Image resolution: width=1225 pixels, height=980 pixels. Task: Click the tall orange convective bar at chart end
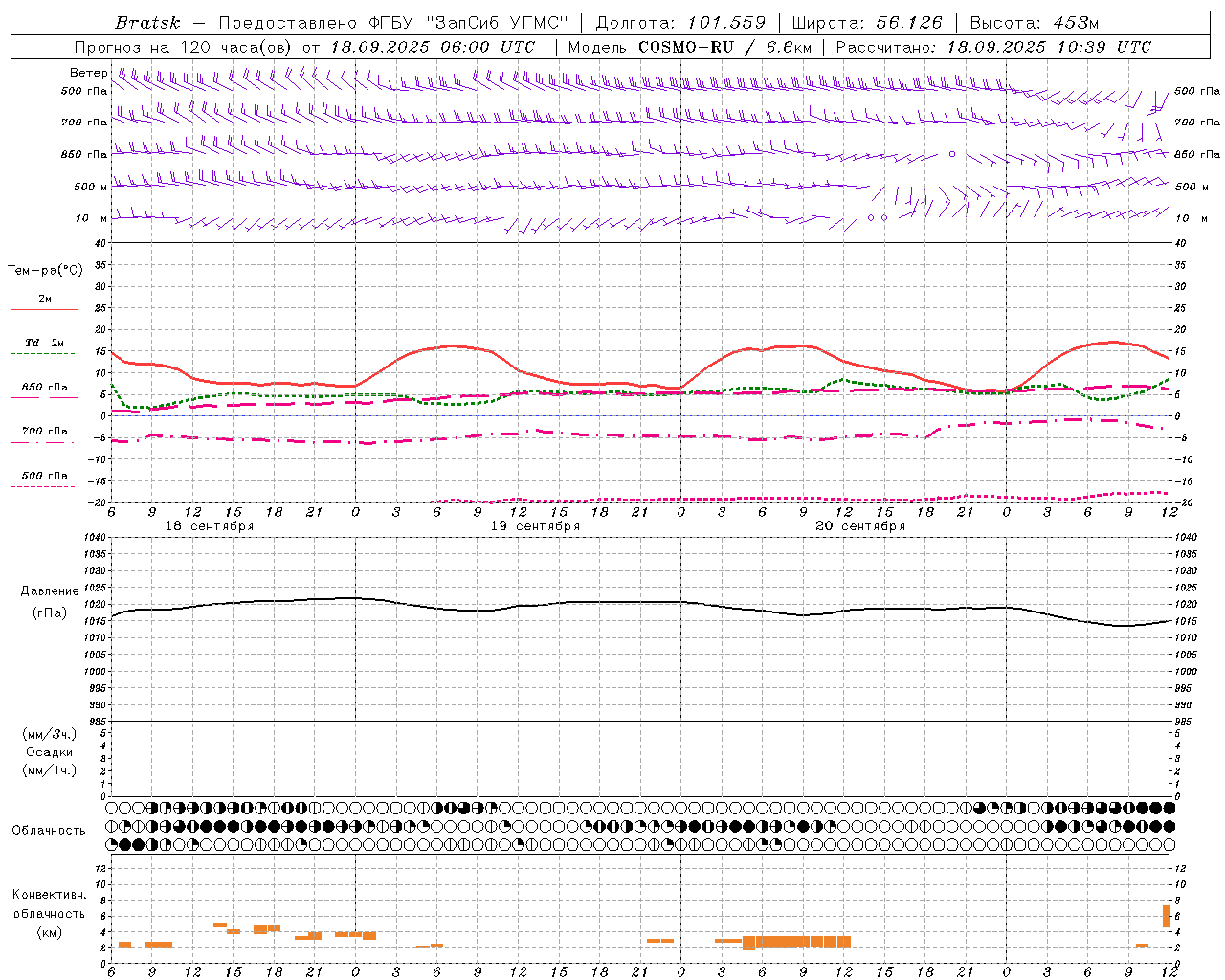pos(1167,916)
